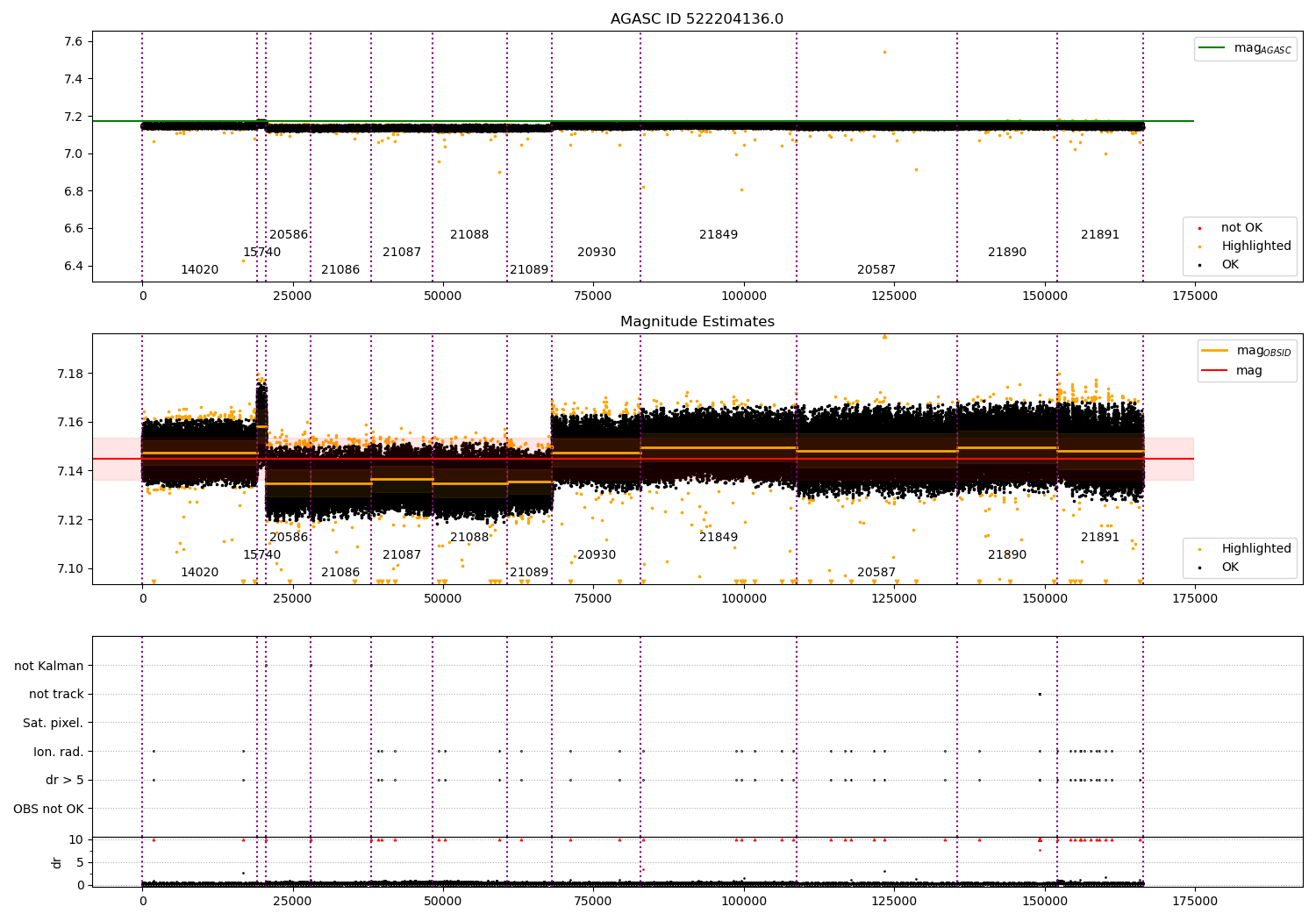Click OBSID label 20587 in Magnitude Estimates plot
The image size is (1316, 921).
coord(876,573)
